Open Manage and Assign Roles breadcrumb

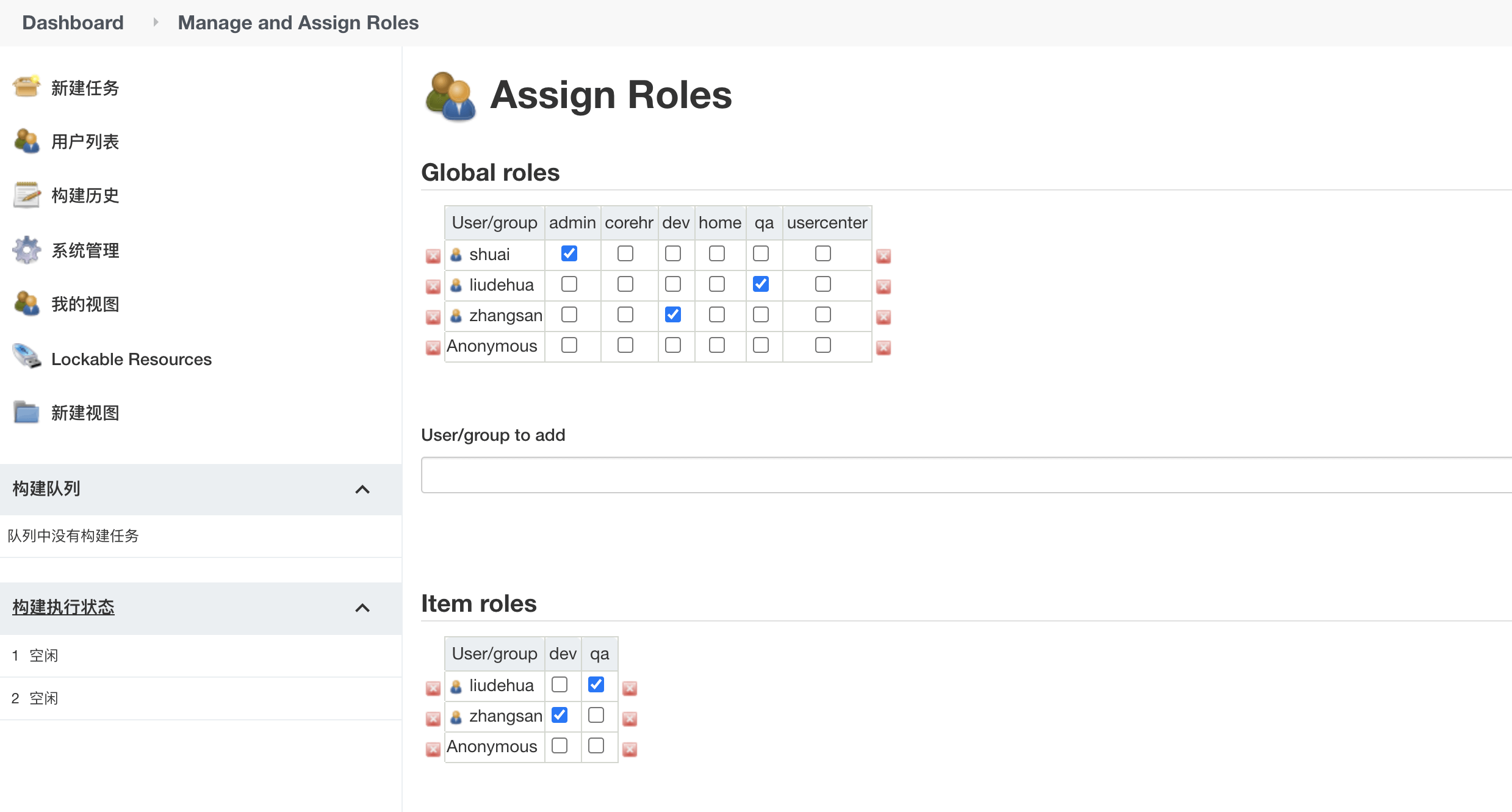(298, 23)
